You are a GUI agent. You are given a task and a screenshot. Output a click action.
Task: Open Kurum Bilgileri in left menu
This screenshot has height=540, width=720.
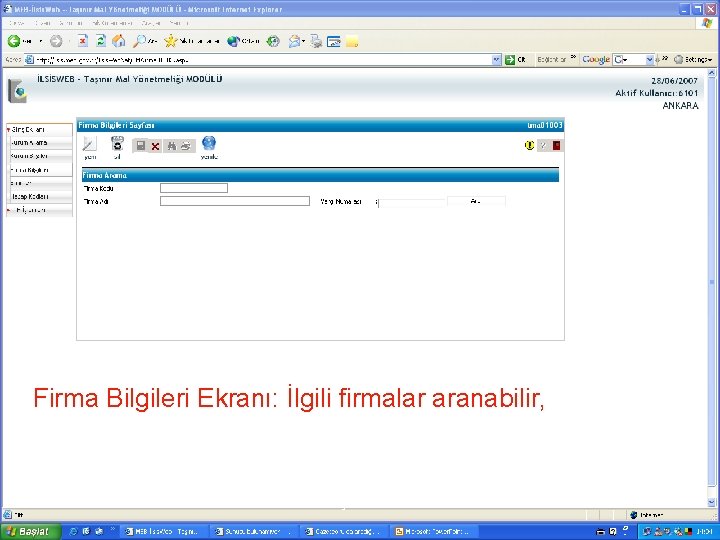click(40, 156)
